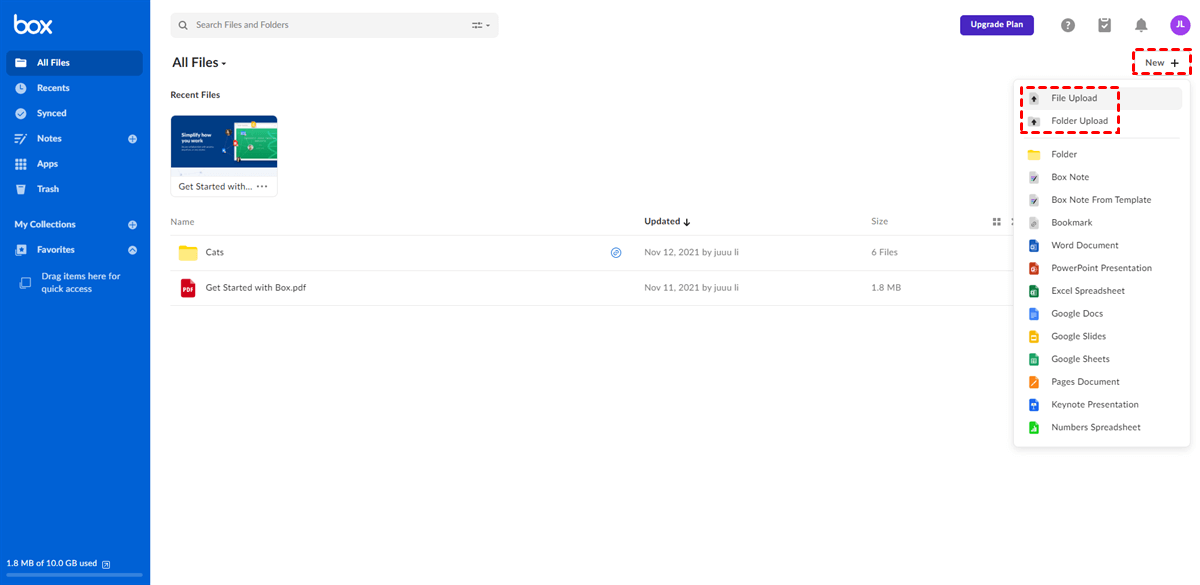Switch to grid view icon
The width and height of the screenshot is (1200, 585).
[996, 222]
